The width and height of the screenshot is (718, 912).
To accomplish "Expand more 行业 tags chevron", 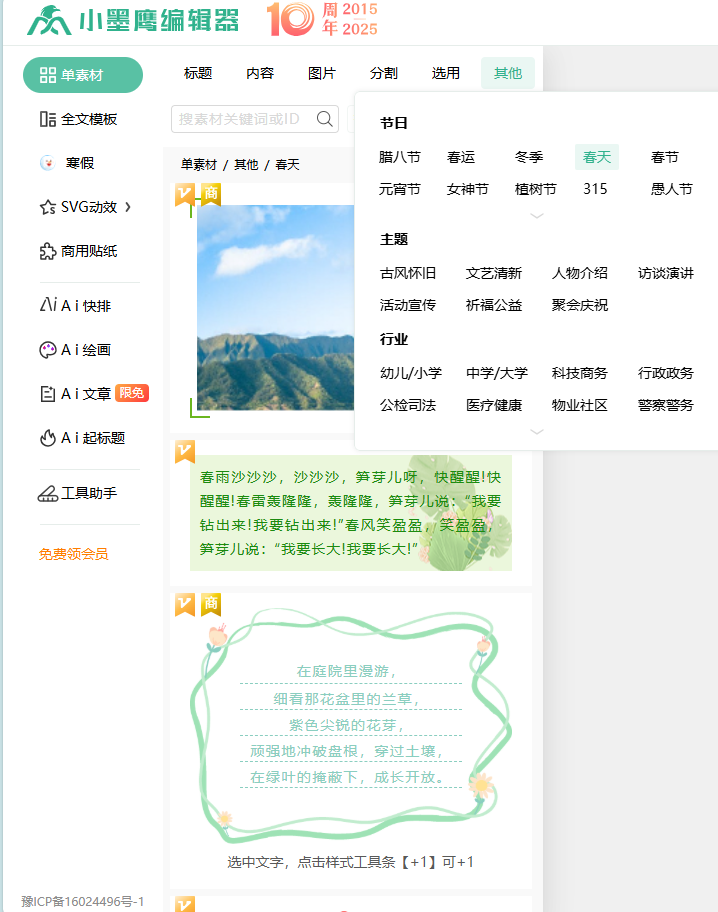I will (536, 432).
